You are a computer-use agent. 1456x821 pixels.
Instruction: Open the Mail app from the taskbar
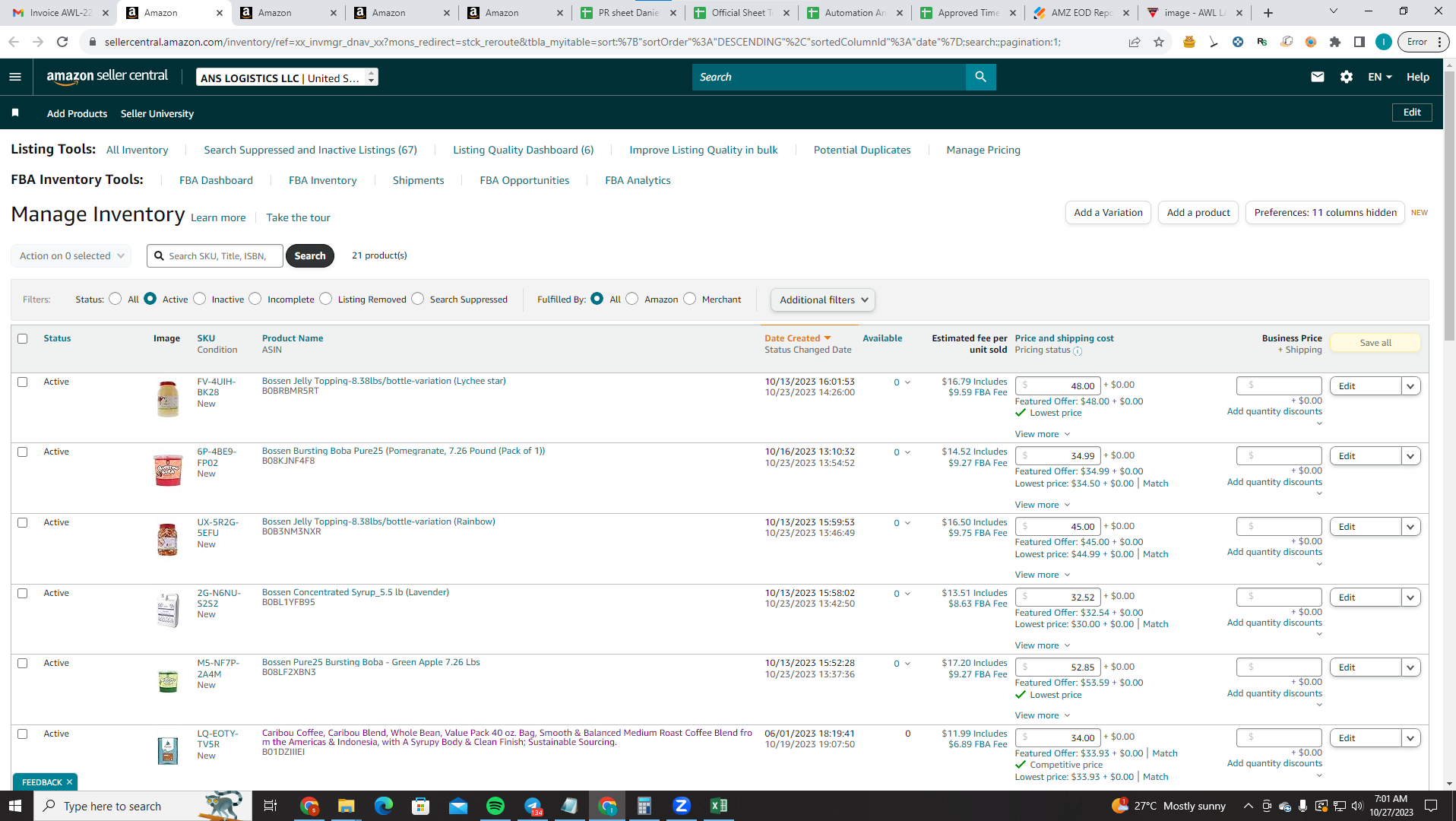[x=458, y=806]
